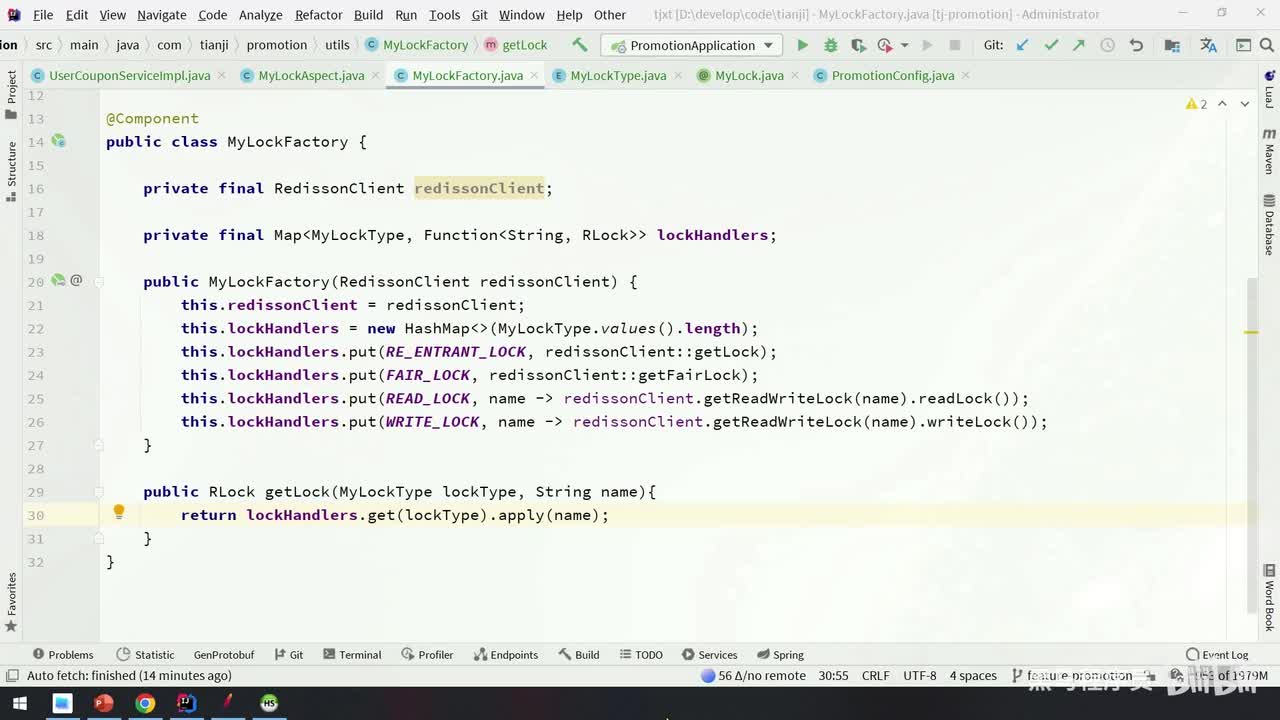Screen dimensions: 1280x720
Task: Open Chrome from the taskbar
Action: coord(145,703)
